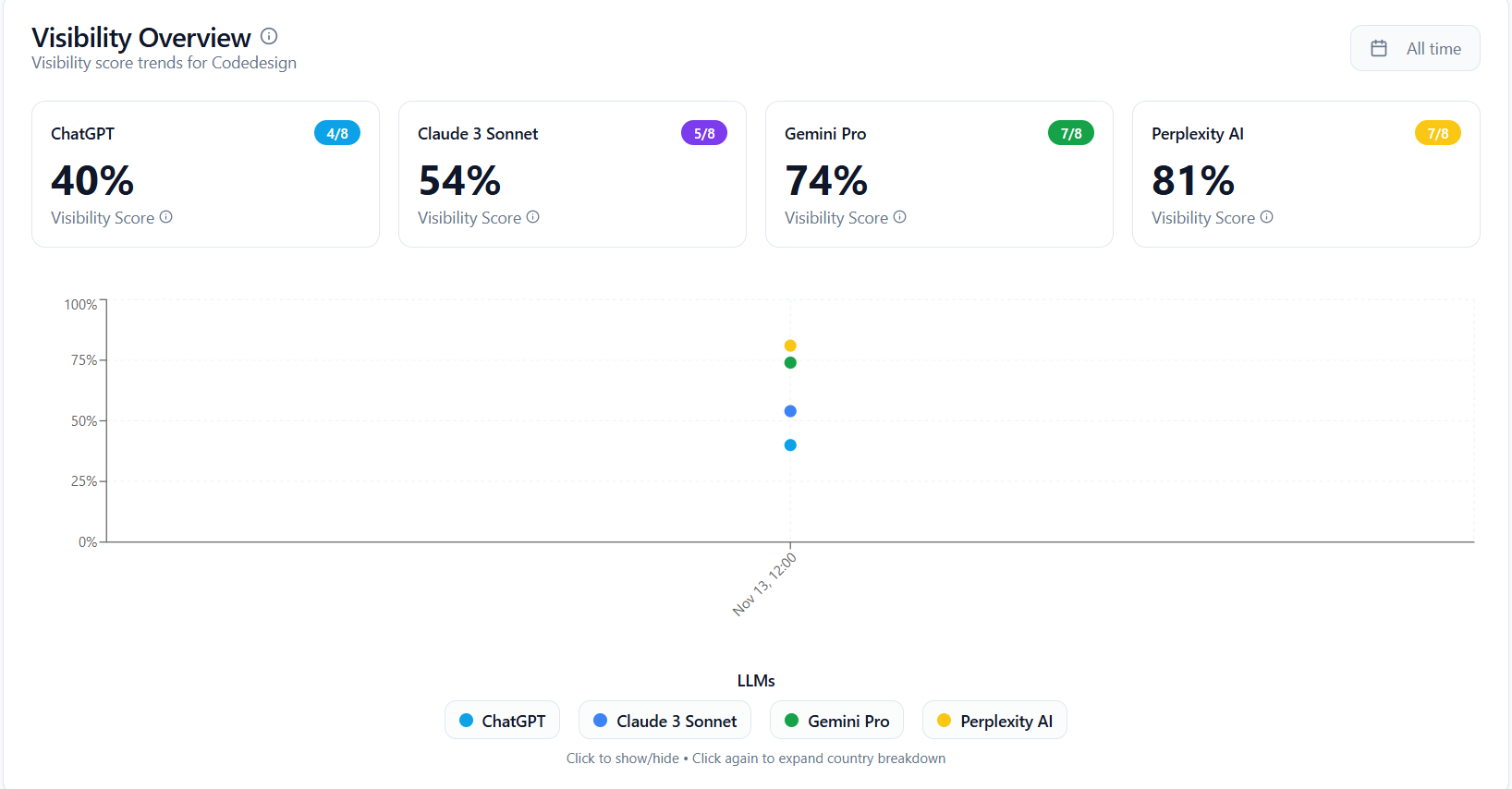This screenshot has width=1512, height=789.
Task: Click the yellow Perplexity AI data point
Action: (x=790, y=346)
